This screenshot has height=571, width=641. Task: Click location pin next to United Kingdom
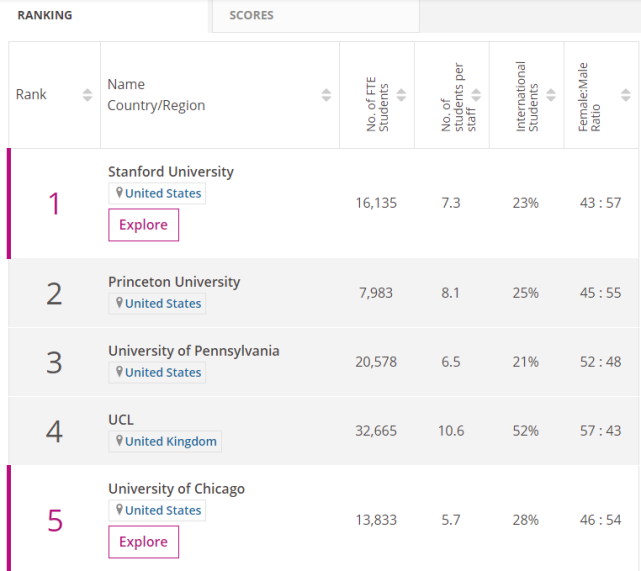pyautogui.click(x=119, y=441)
